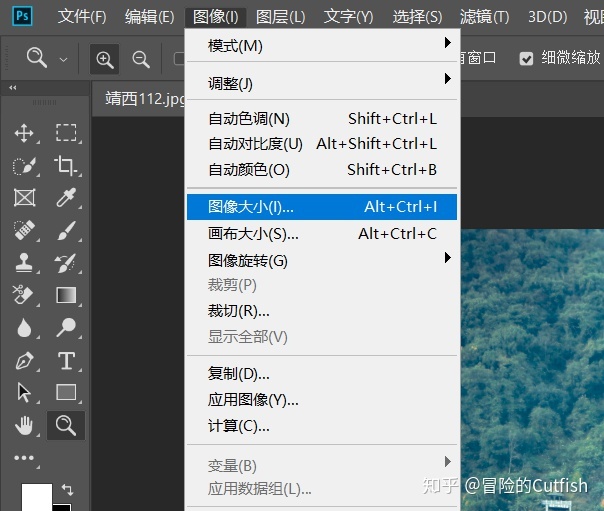Select the Move tool
Image resolution: width=604 pixels, height=511 pixels.
coord(24,133)
